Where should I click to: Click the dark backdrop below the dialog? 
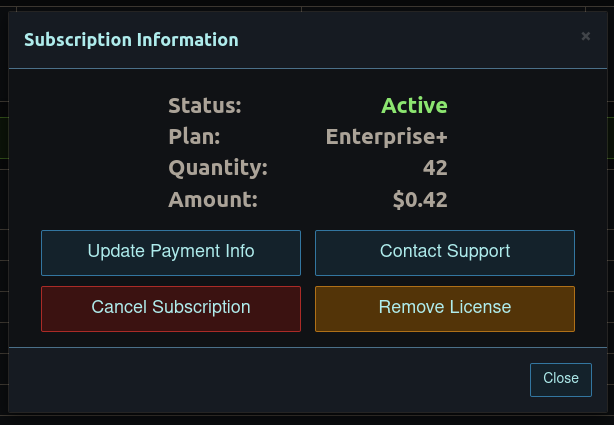pos(300,419)
